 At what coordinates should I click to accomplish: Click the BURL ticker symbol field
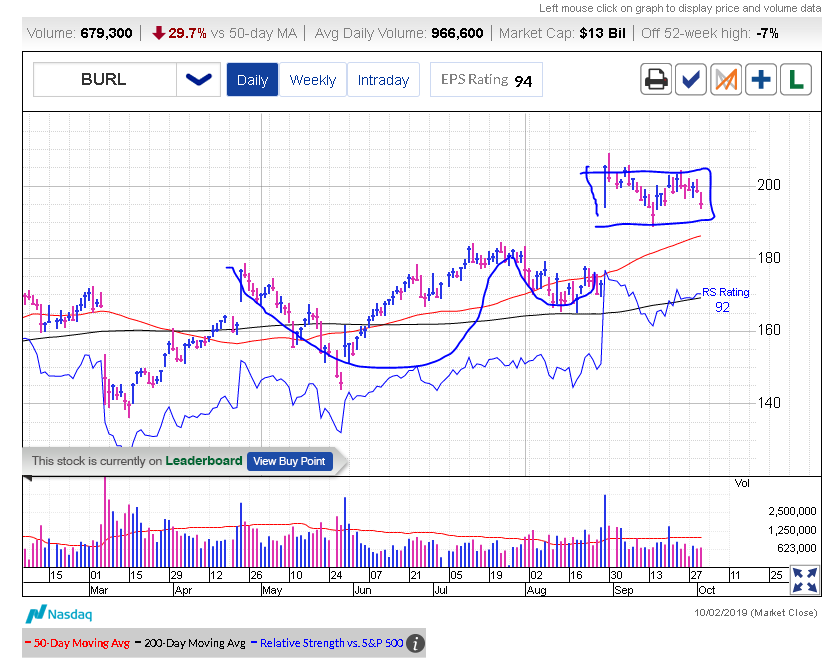point(105,79)
